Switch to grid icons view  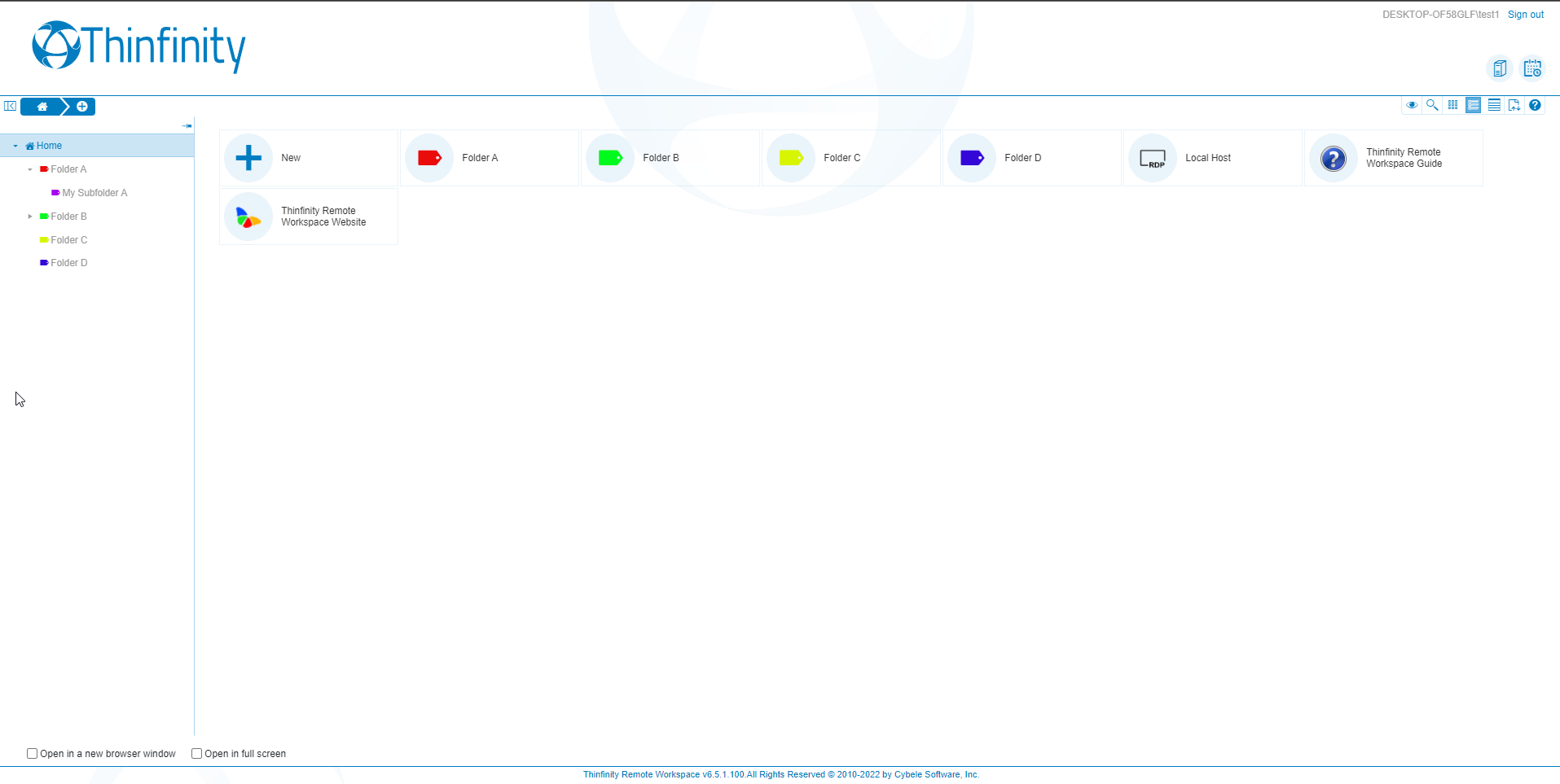[1452, 105]
